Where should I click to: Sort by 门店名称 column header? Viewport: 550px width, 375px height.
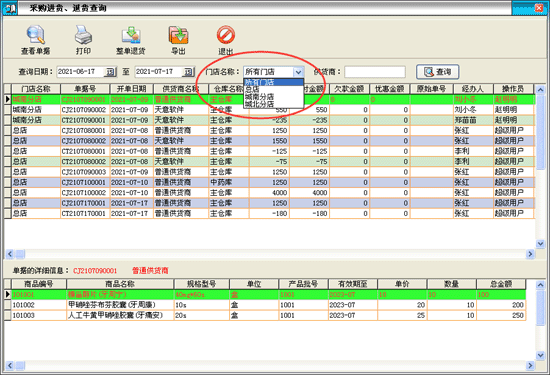pyautogui.click(x=36, y=89)
